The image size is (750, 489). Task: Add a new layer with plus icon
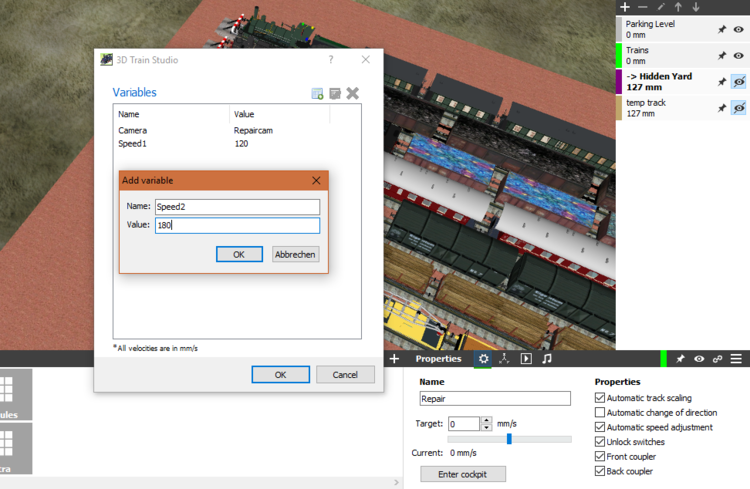(x=625, y=7)
